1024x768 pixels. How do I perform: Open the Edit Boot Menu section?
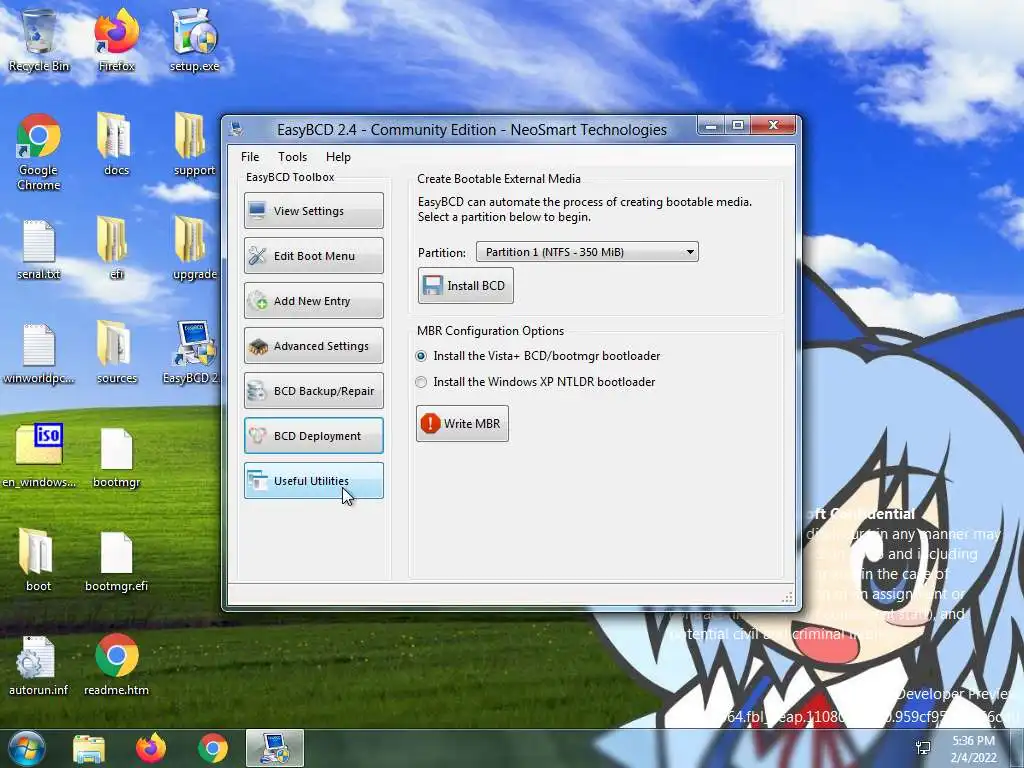pos(313,255)
